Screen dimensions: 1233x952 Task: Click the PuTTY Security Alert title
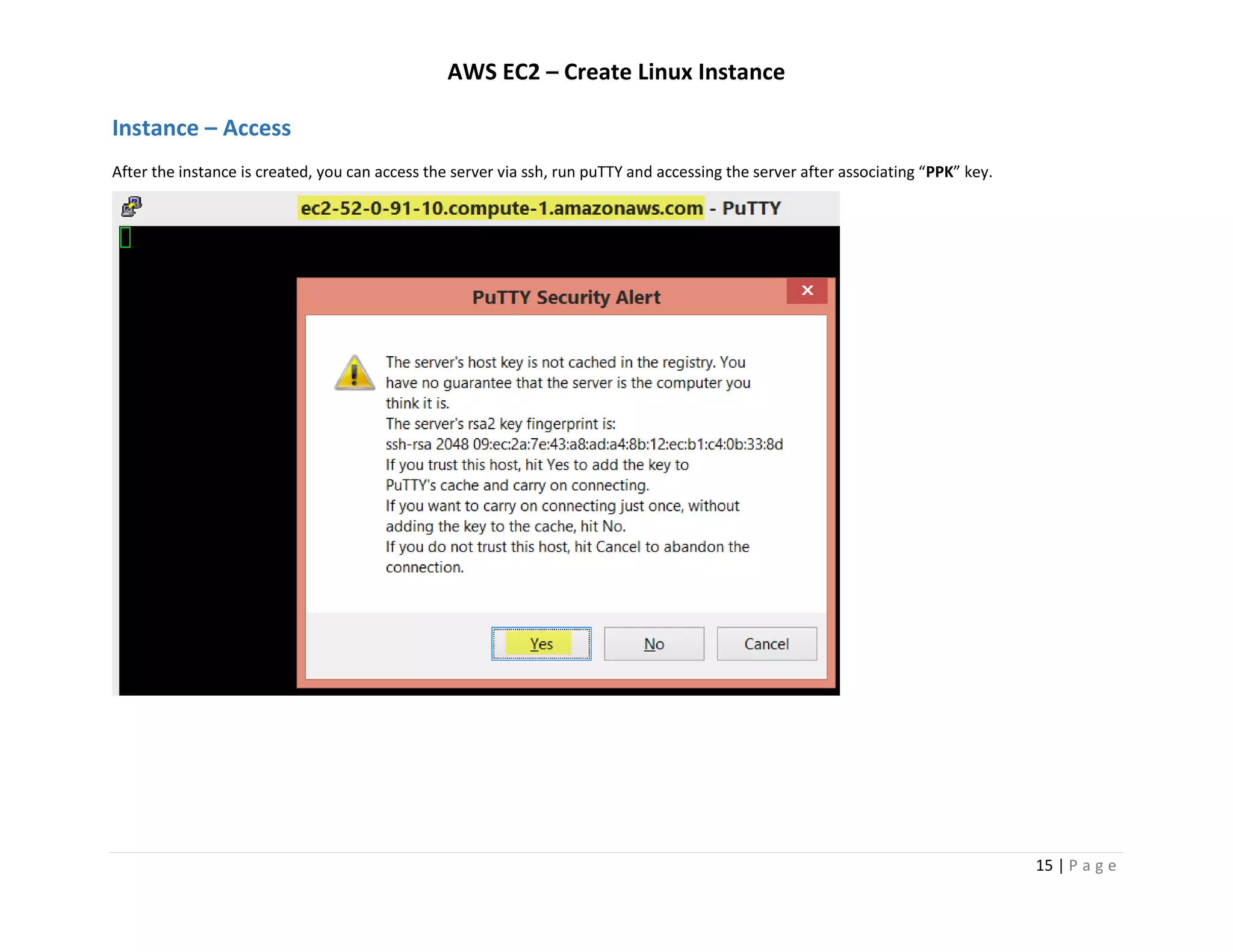[x=566, y=297]
